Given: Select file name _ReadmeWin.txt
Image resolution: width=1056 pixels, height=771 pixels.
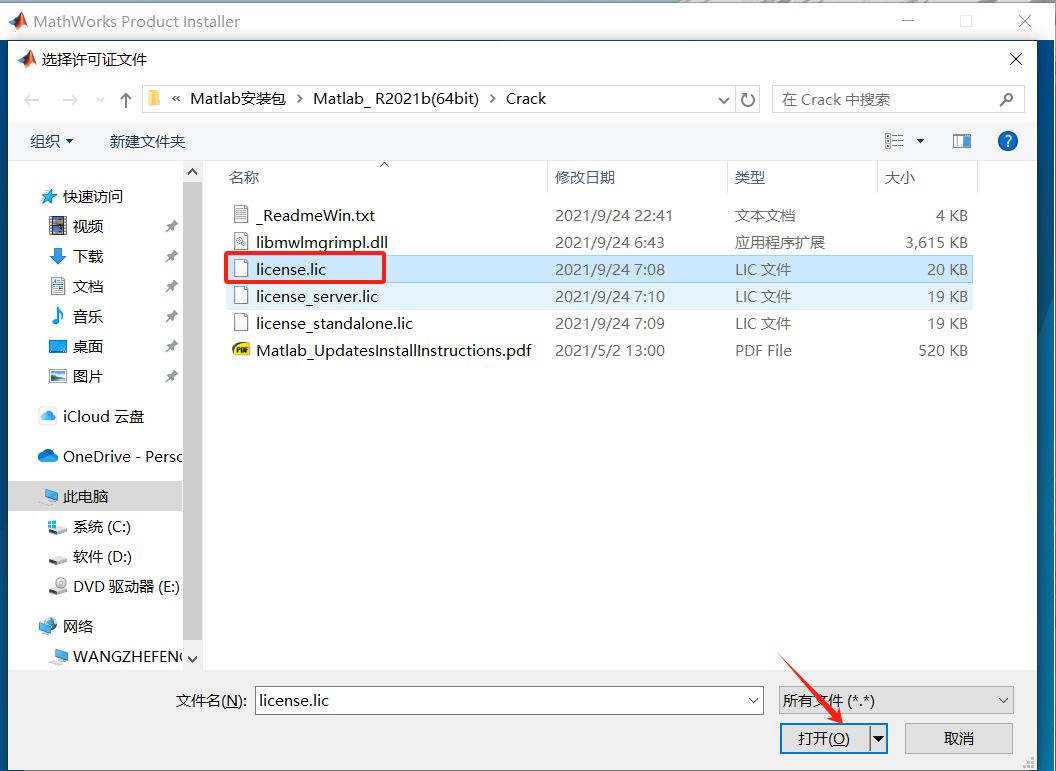Looking at the screenshot, I should (315, 215).
